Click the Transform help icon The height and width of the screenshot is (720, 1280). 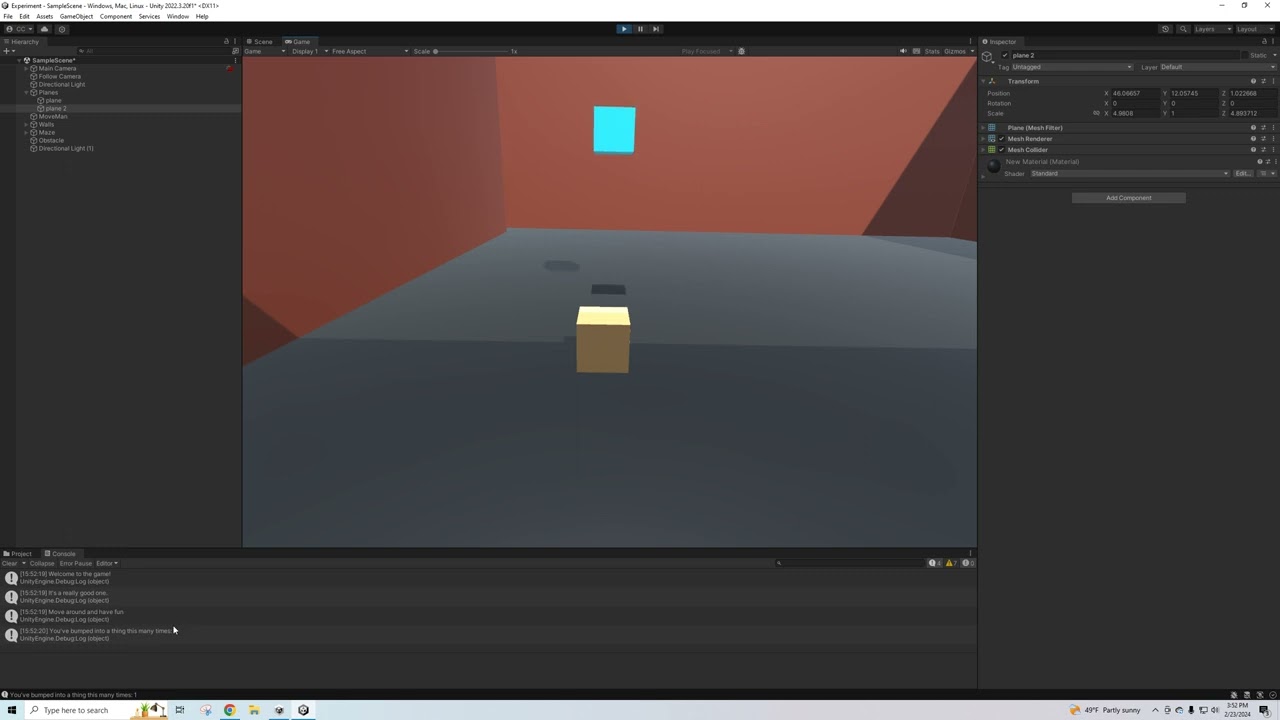tap(1253, 81)
